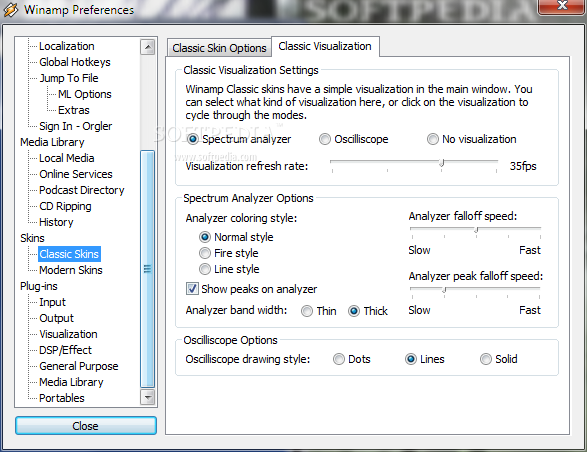
Task: Select the Skins category heading
Action: click(x=32, y=238)
